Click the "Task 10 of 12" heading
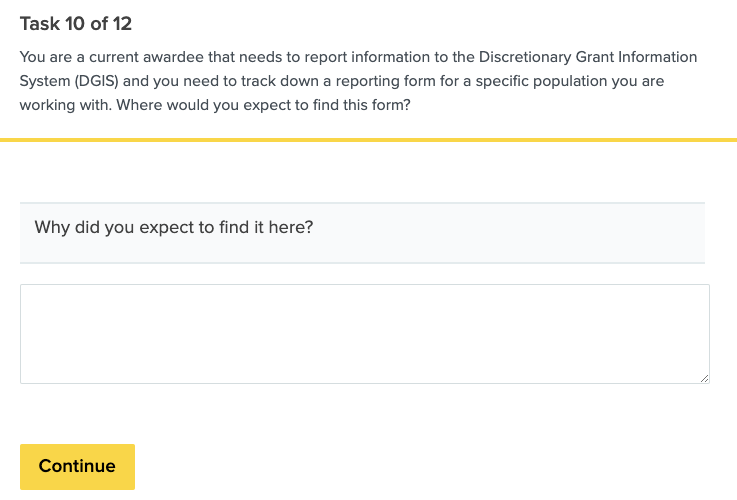The height and width of the screenshot is (500, 737). tap(76, 24)
